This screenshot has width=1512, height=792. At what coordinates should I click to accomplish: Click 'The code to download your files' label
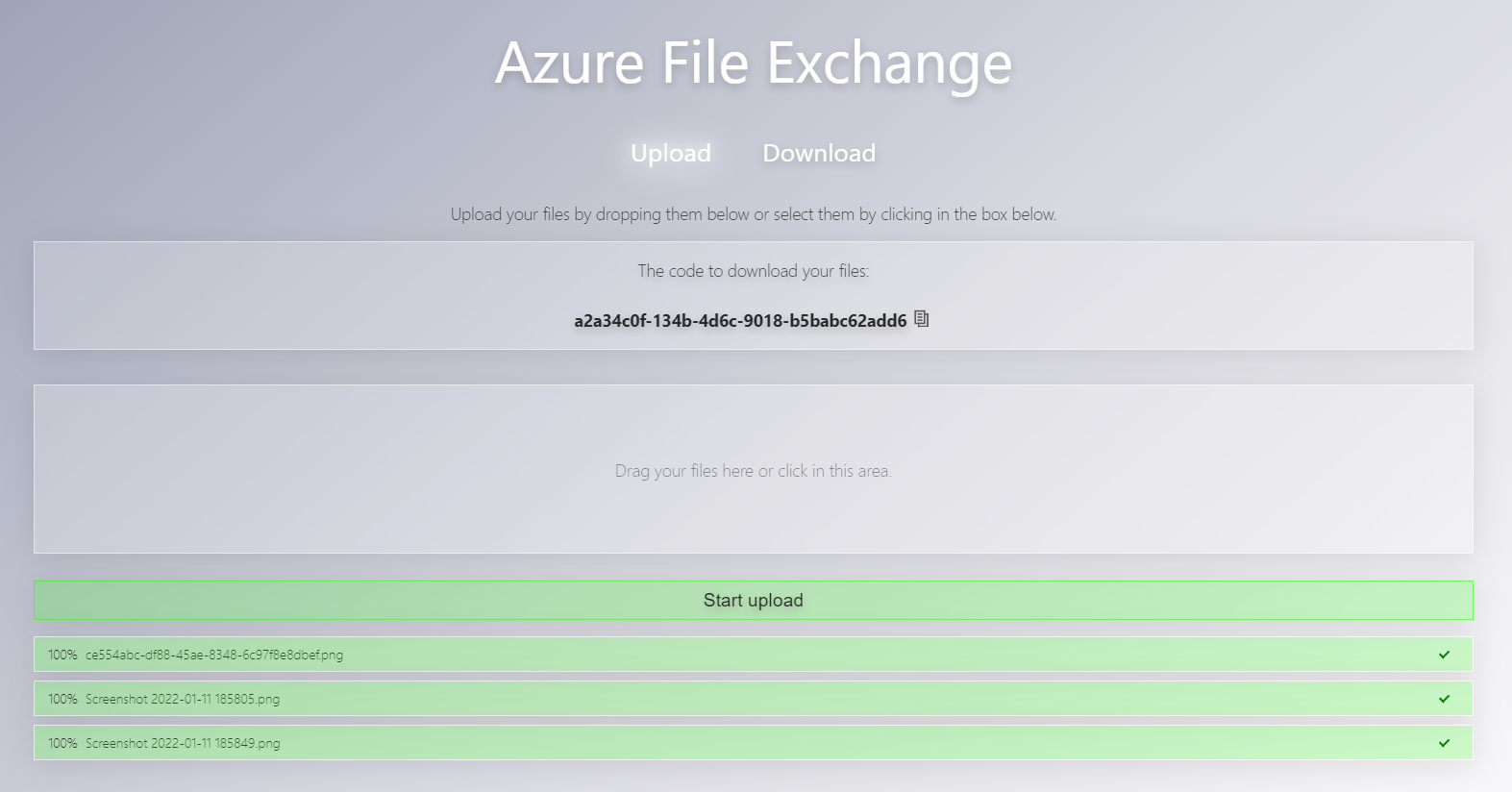click(754, 271)
